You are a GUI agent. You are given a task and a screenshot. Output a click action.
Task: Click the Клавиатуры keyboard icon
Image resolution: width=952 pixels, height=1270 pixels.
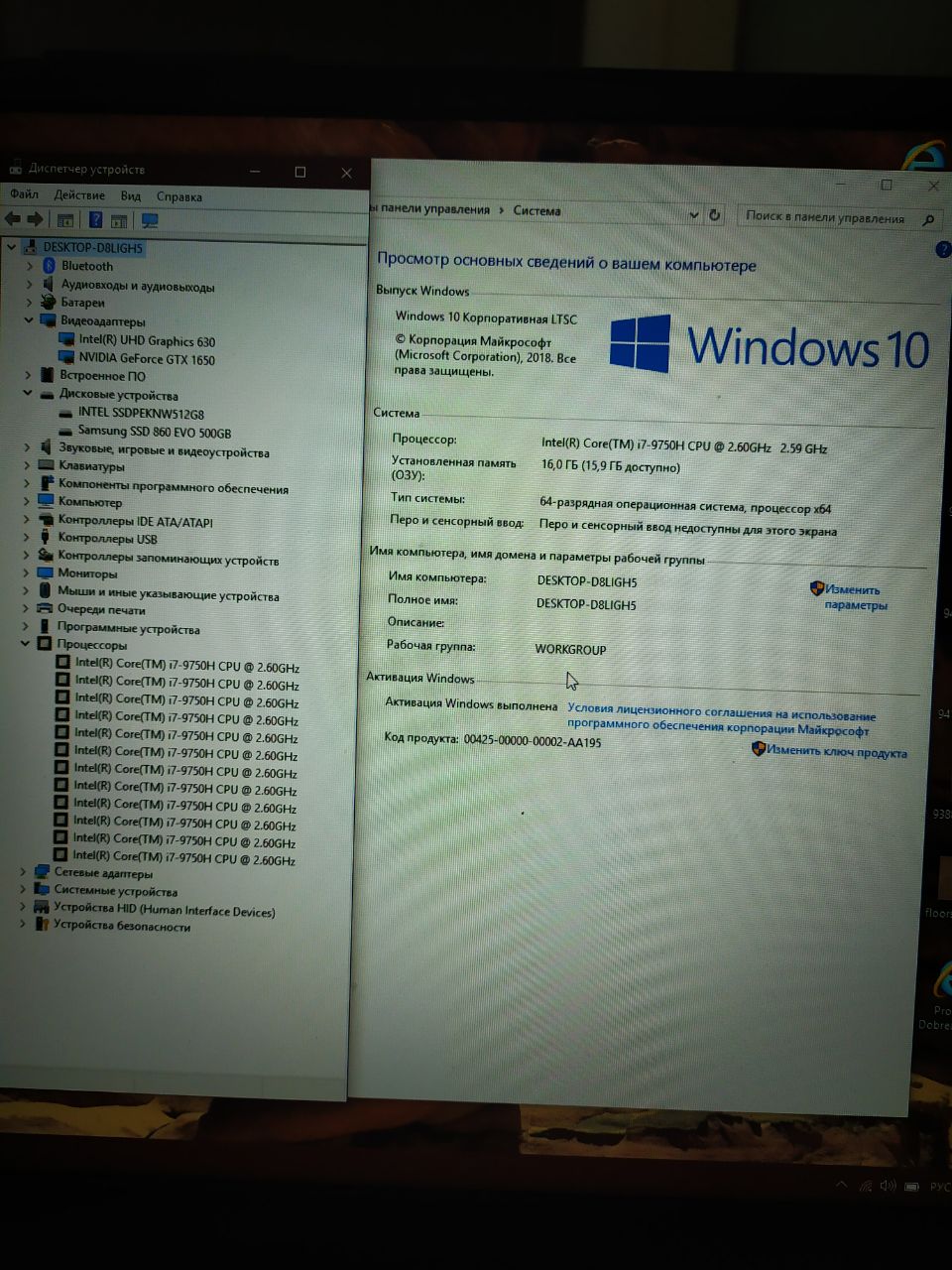(46, 465)
